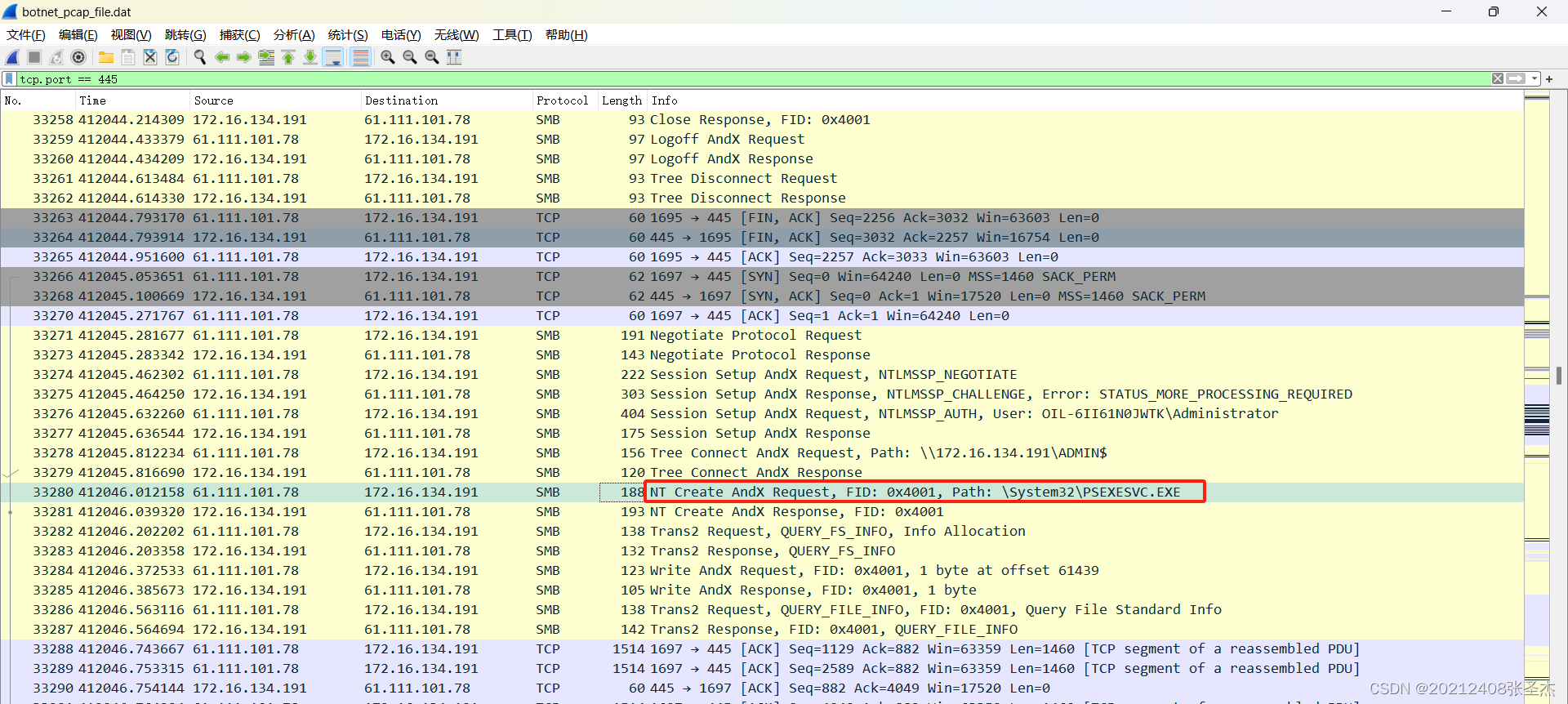
Task: Jump to the first packet
Action: point(288,57)
